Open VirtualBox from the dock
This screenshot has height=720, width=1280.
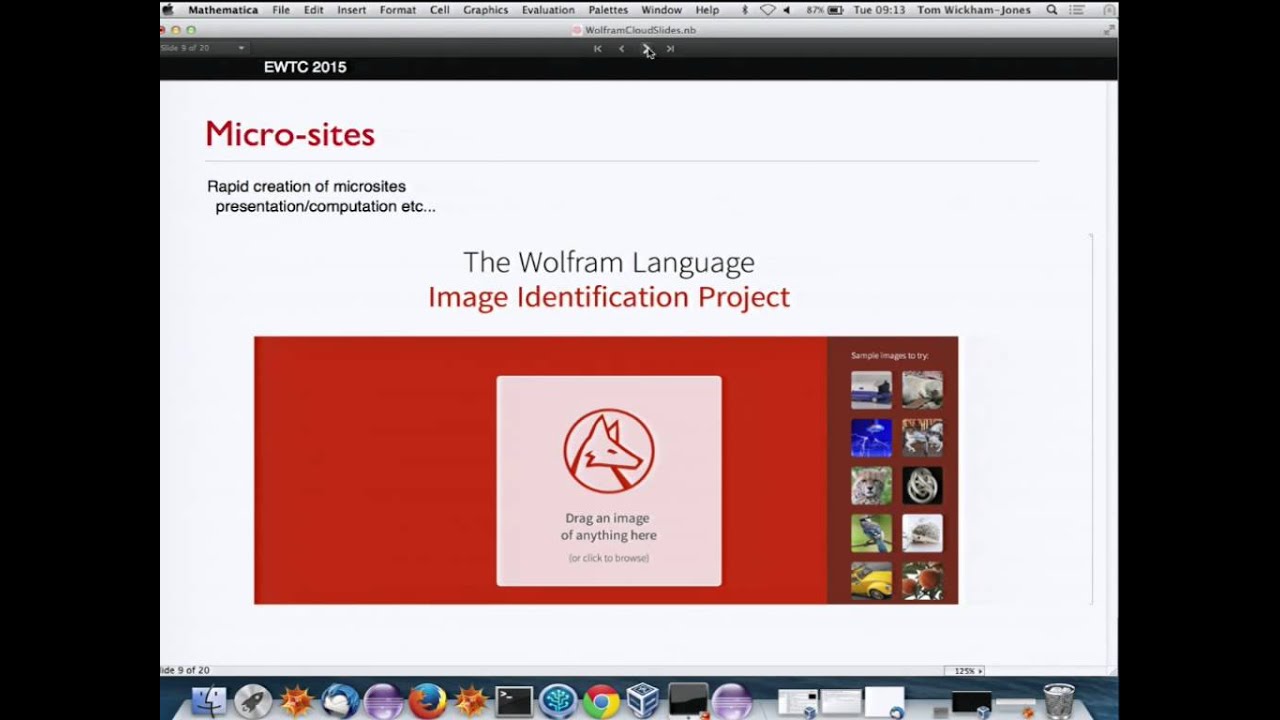pos(644,701)
